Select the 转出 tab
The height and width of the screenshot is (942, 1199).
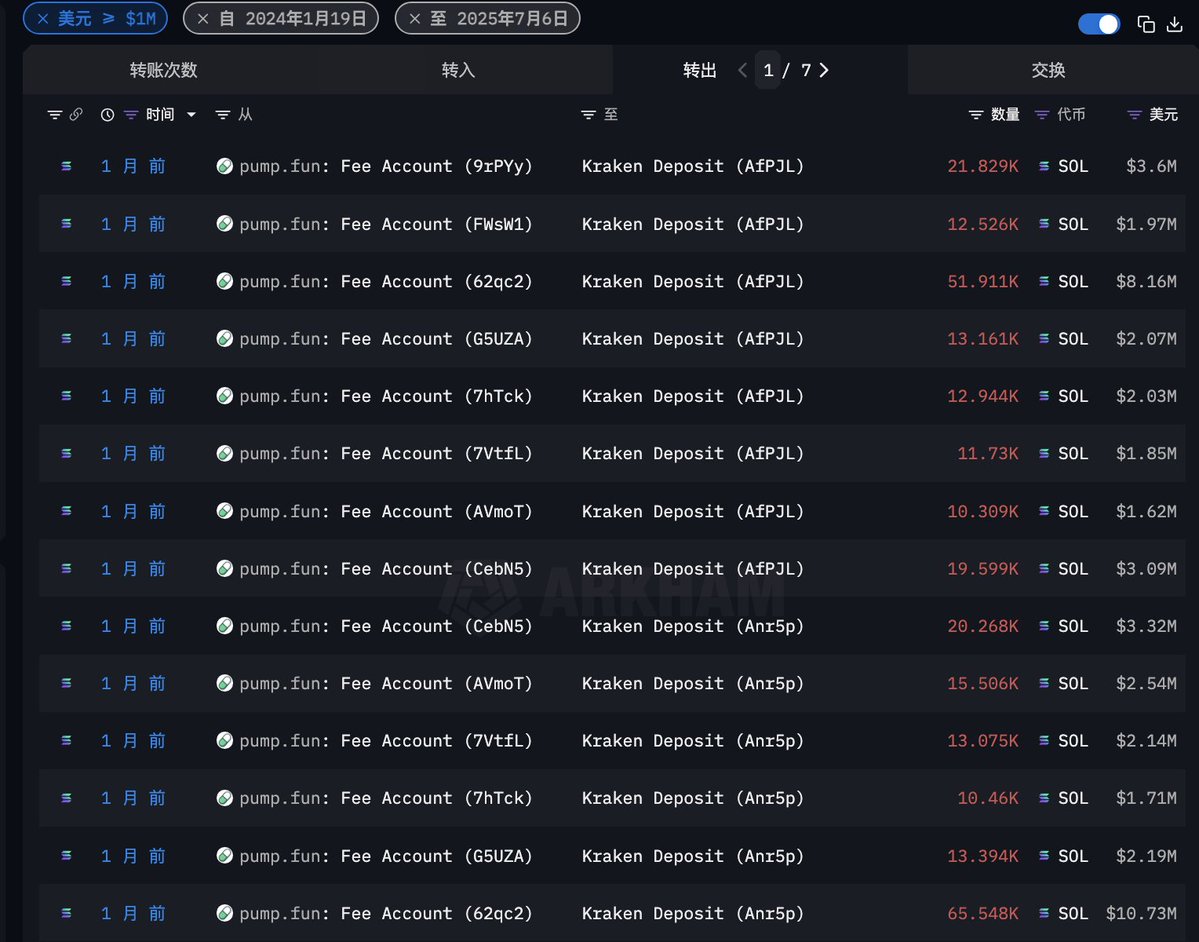[700, 70]
